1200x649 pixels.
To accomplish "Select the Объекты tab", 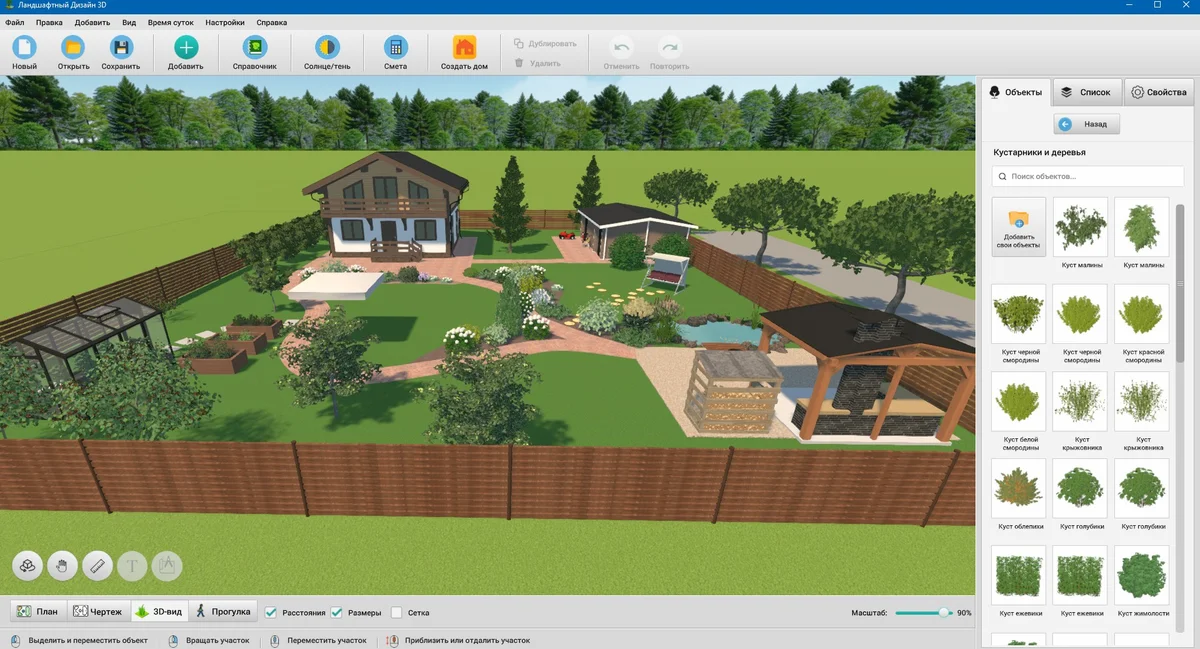I will [1015, 92].
